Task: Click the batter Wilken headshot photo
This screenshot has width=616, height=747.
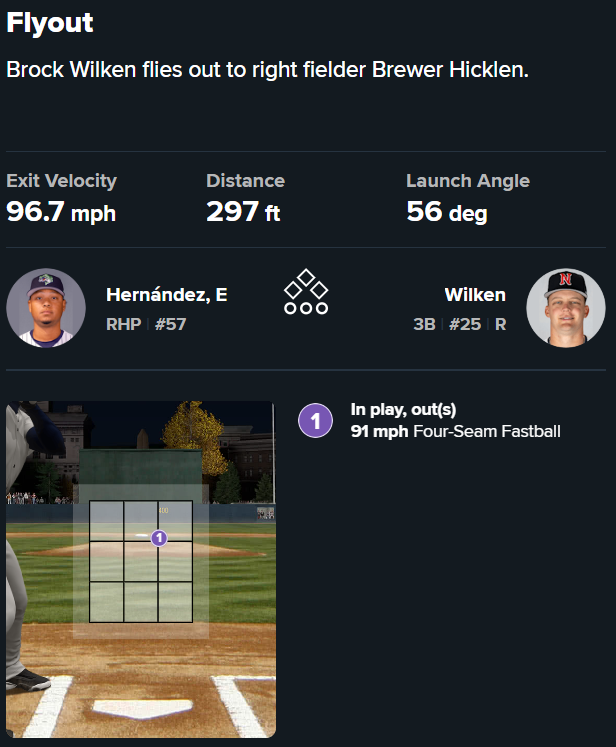Action: pyautogui.click(x=566, y=308)
